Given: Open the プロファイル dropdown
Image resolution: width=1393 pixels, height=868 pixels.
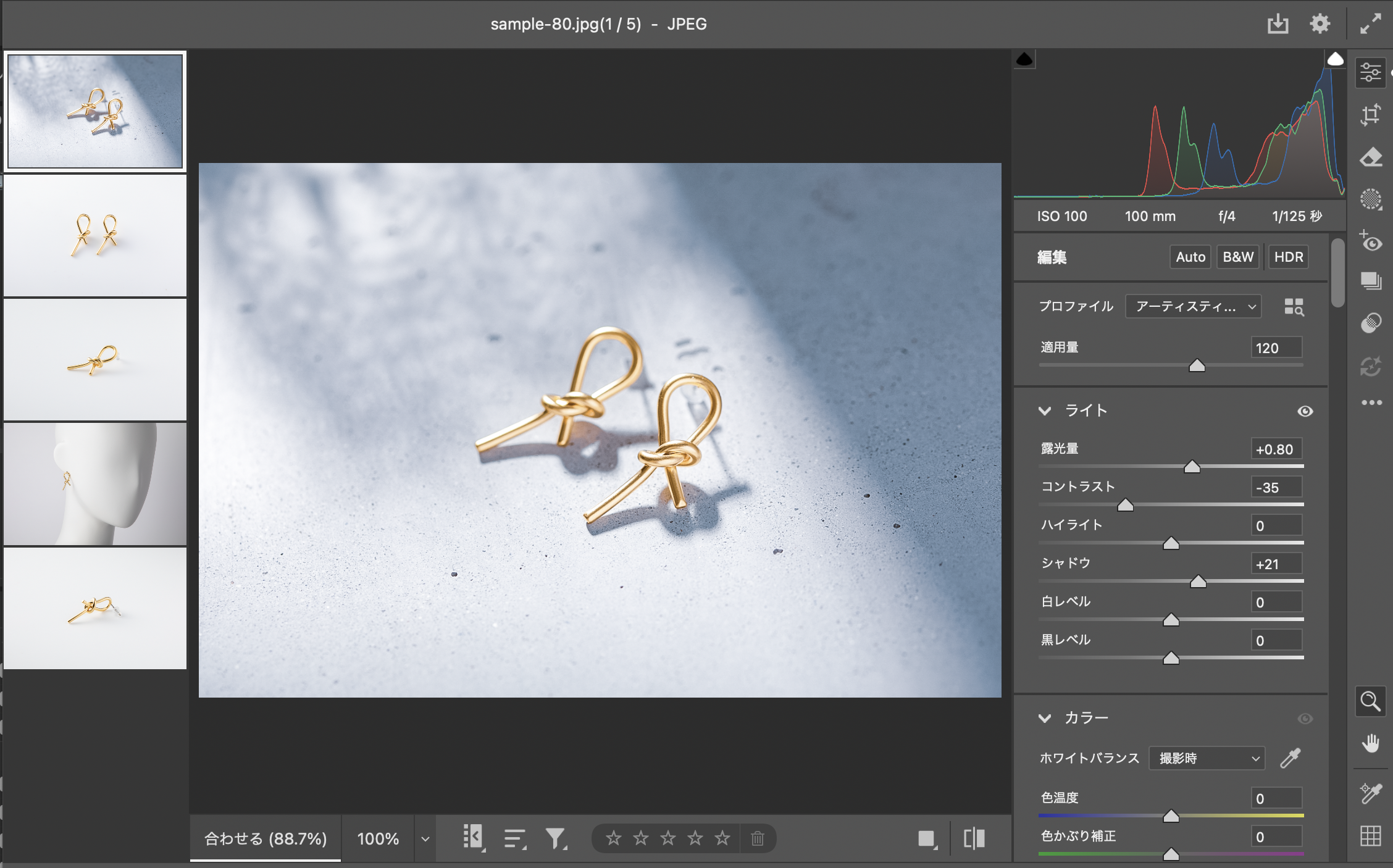Looking at the screenshot, I should point(1192,307).
